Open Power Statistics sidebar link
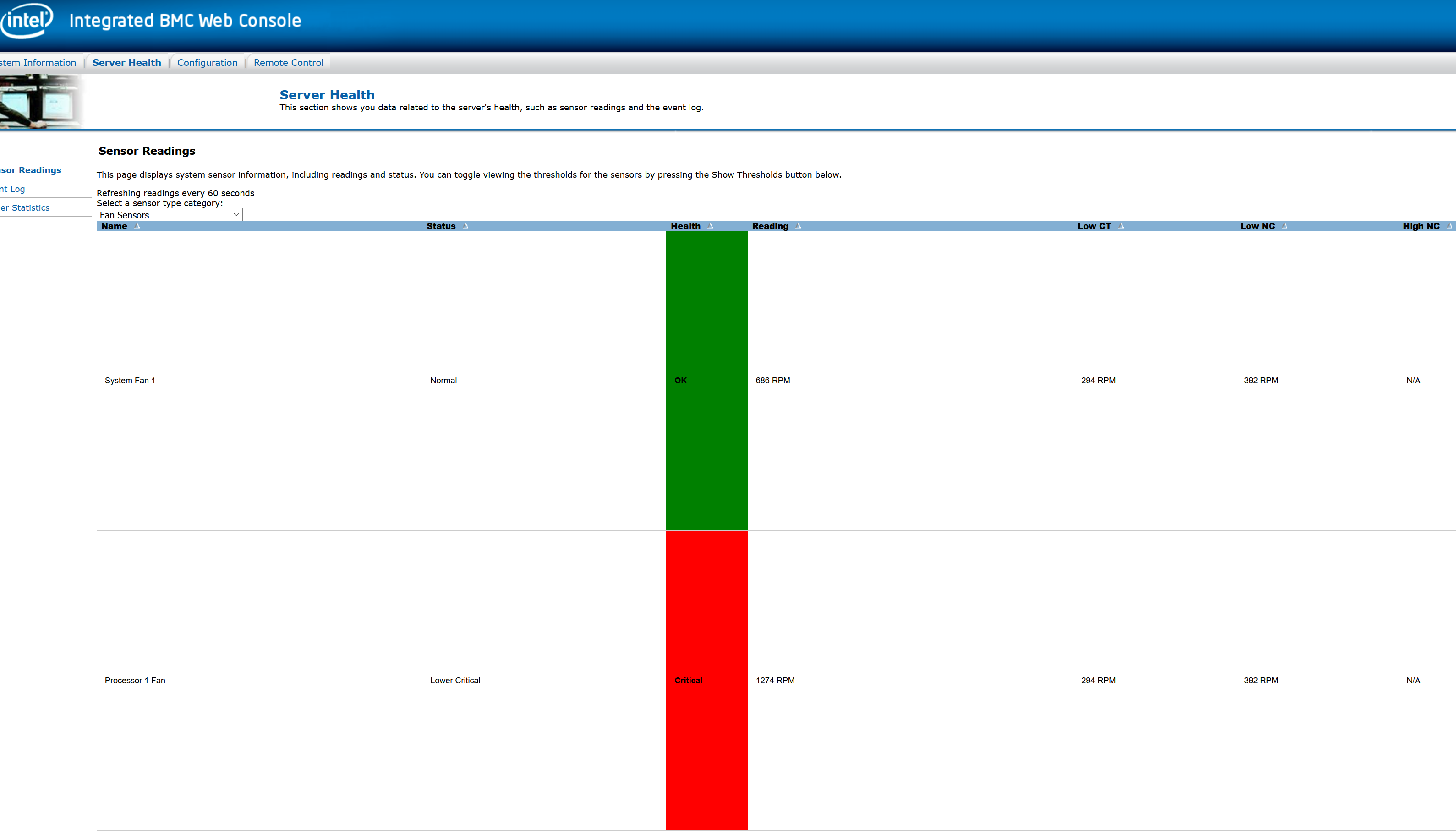This screenshot has height=833, width=1456. (x=25, y=208)
